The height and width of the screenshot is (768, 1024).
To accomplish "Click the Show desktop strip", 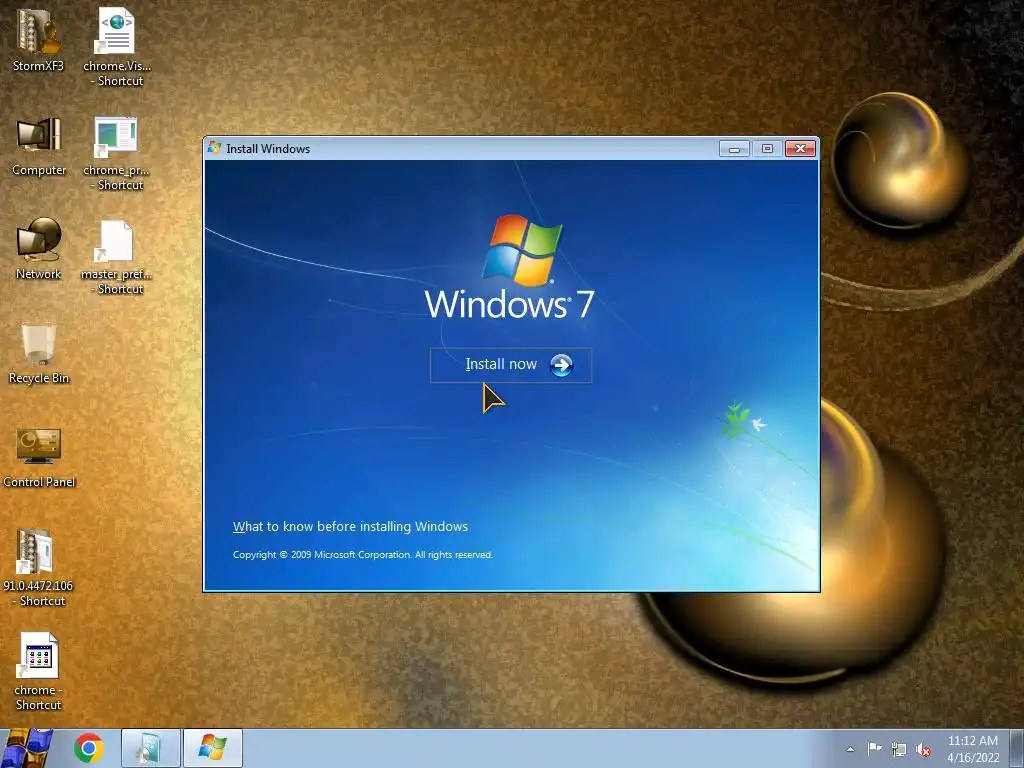I will click(x=1017, y=748).
